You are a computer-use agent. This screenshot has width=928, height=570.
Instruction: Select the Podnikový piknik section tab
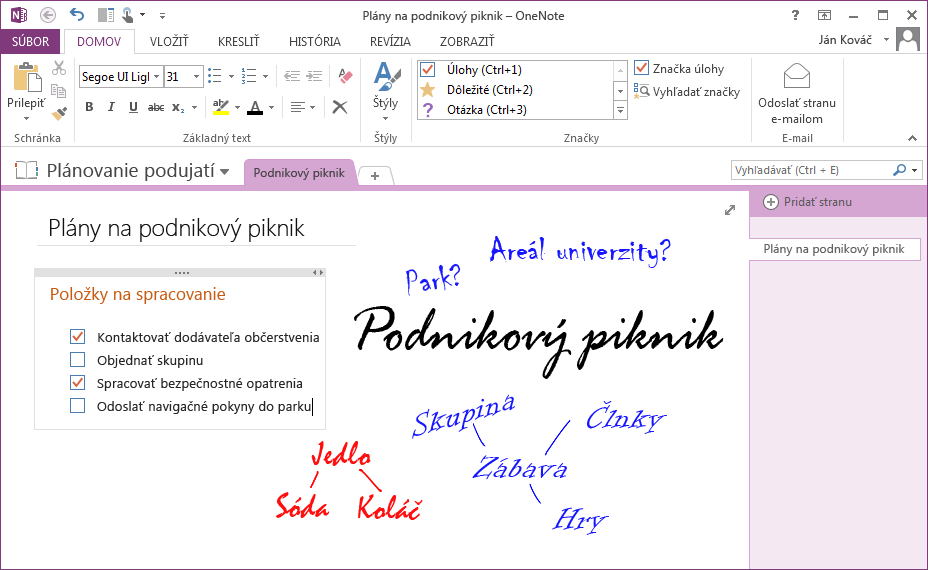pyautogui.click(x=299, y=173)
